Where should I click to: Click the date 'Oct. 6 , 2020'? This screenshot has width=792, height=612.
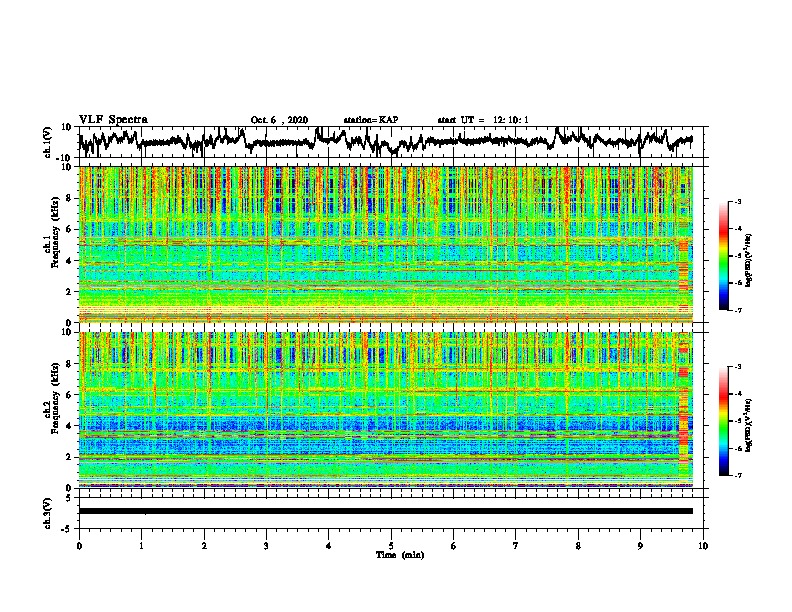tap(279, 120)
